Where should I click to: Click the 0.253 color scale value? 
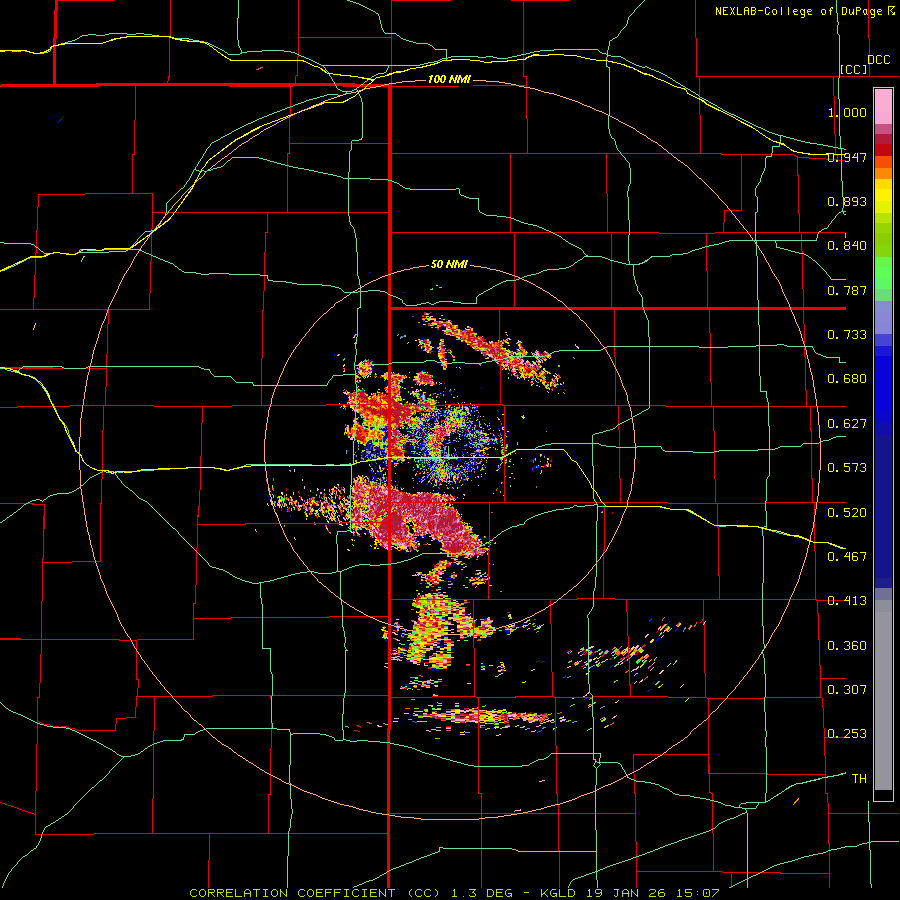pyautogui.click(x=847, y=734)
